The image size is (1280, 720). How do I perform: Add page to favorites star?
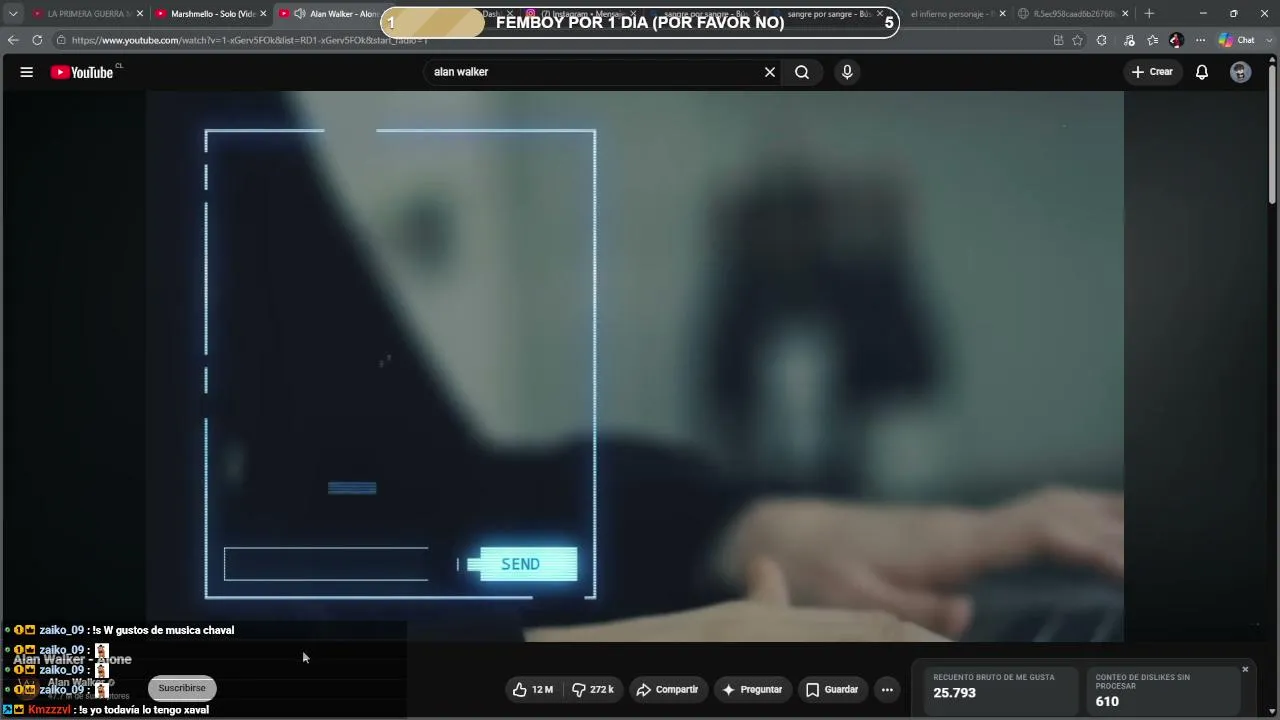[1077, 40]
